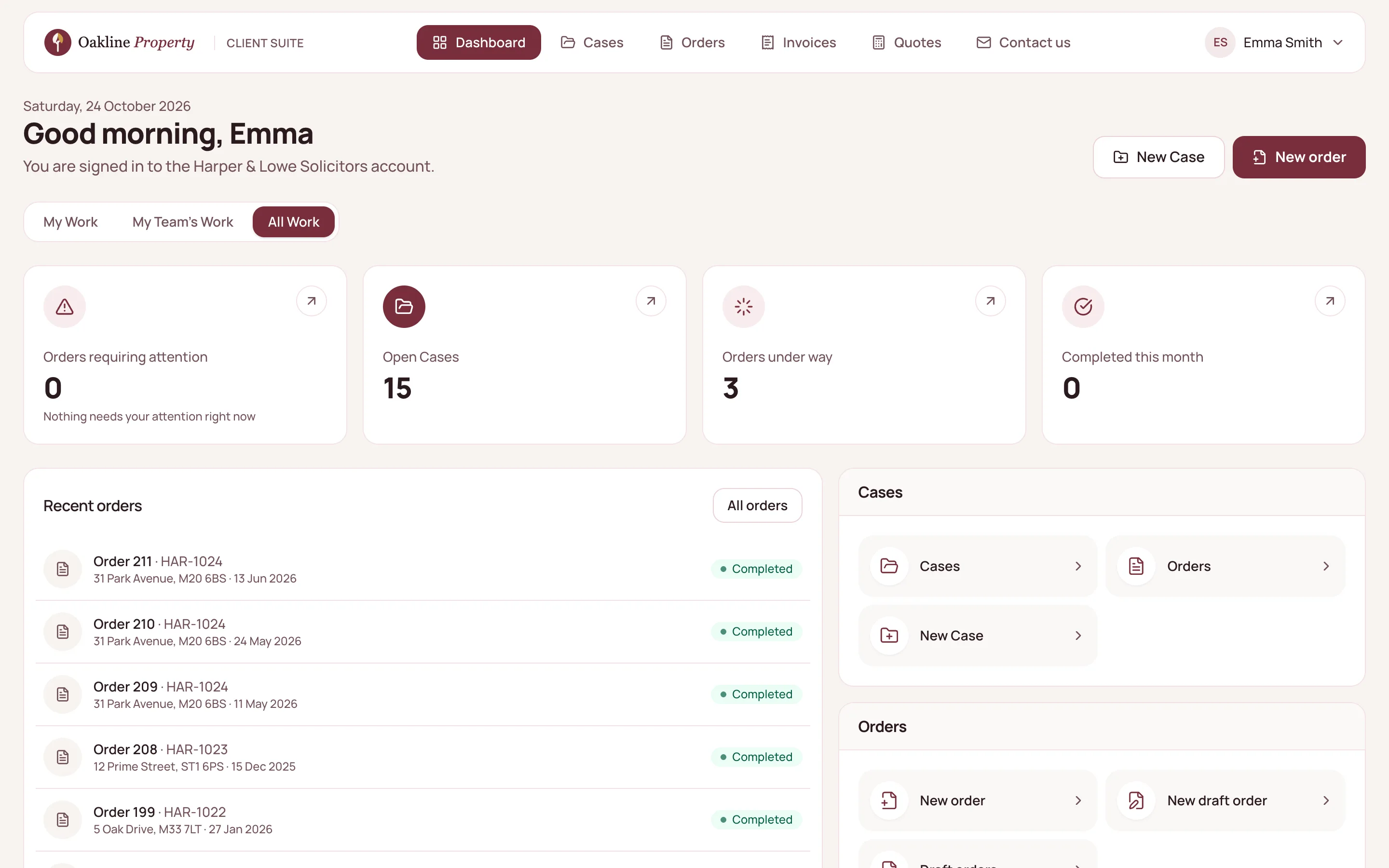Click the maroon New order button
Image resolution: width=1389 pixels, height=868 pixels.
pos(1299,157)
